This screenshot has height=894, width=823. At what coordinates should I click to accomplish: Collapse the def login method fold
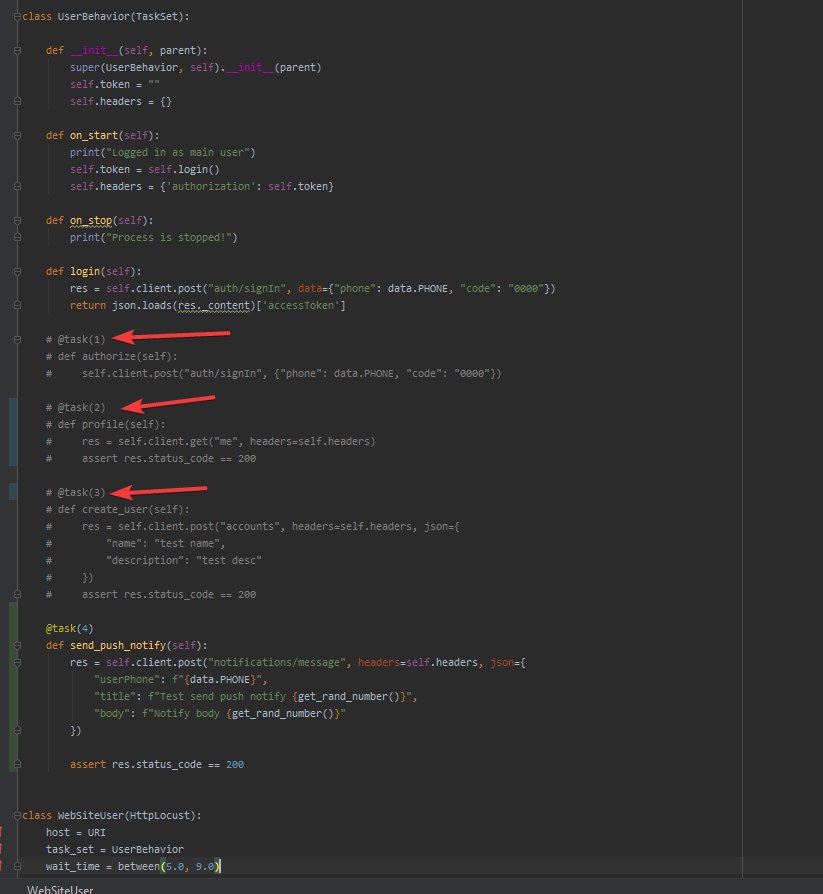pos(17,271)
